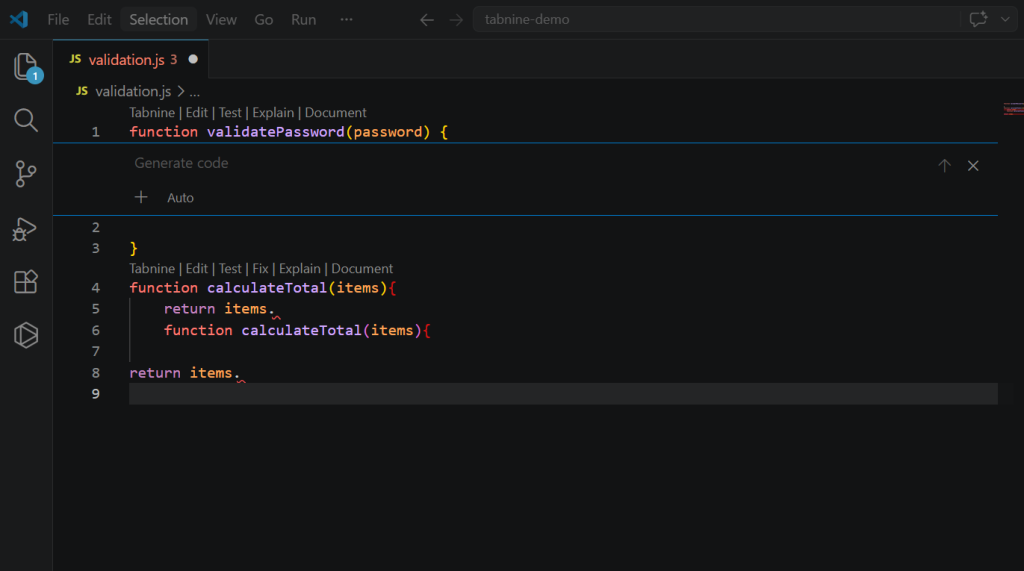Go forward with the right arrow
Viewport: 1024px width, 571px height.
456,20
